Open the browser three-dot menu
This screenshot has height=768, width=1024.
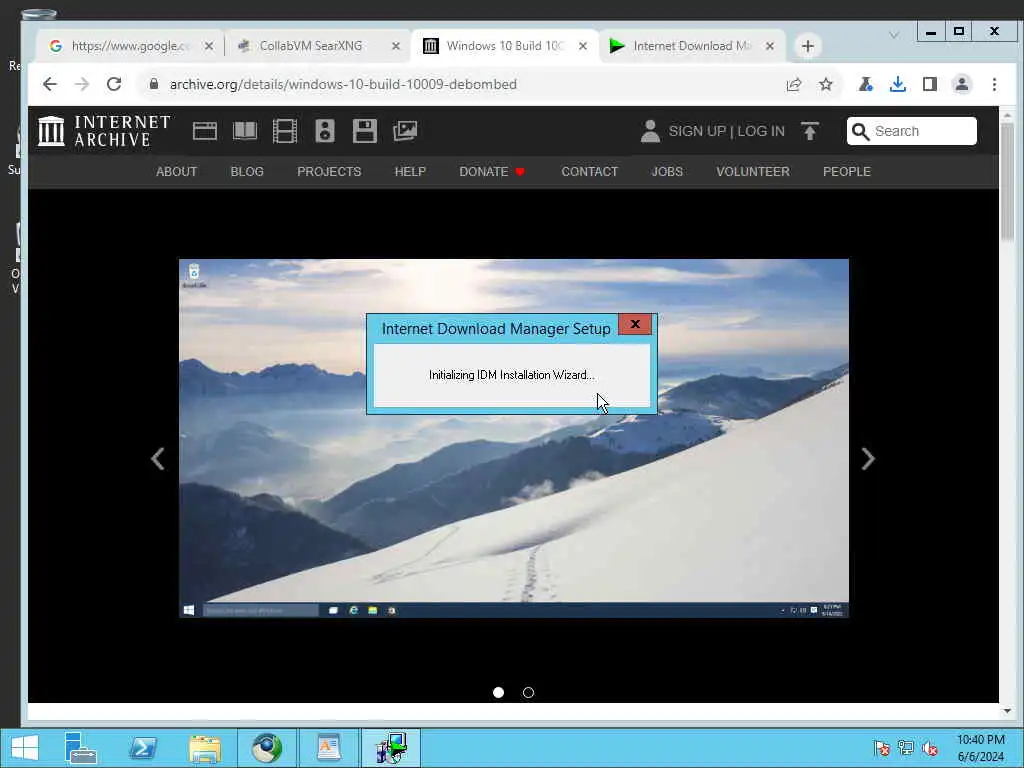pos(994,84)
